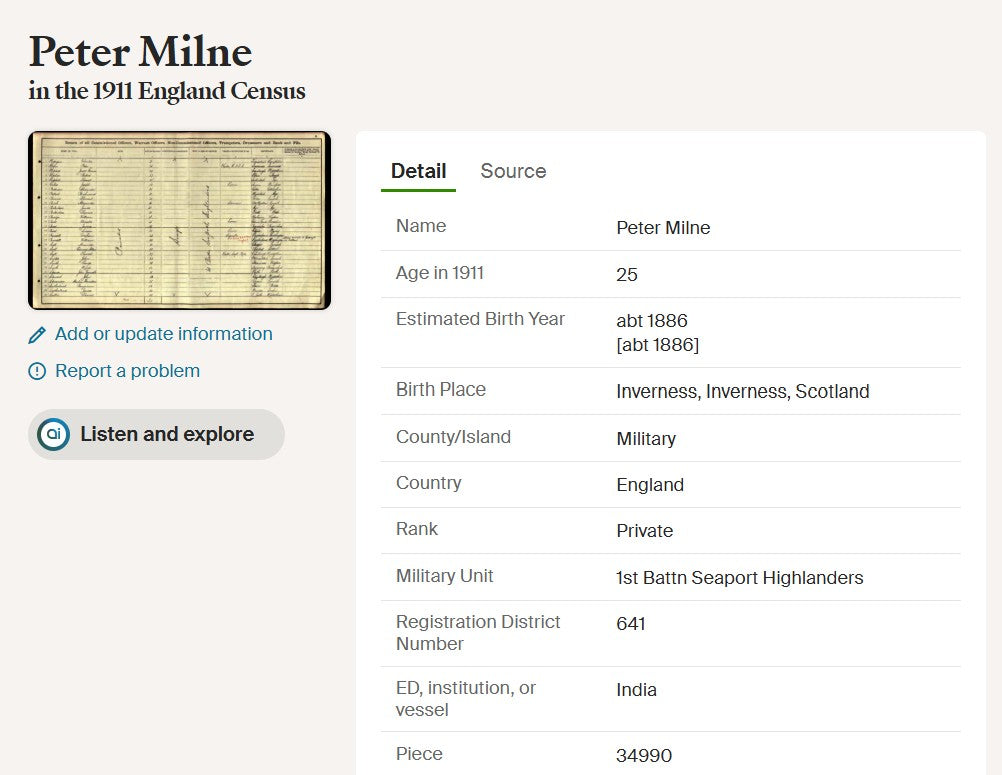
Task: Click the birth place Inverness, Inverness, Scotland
Action: (743, 391)
